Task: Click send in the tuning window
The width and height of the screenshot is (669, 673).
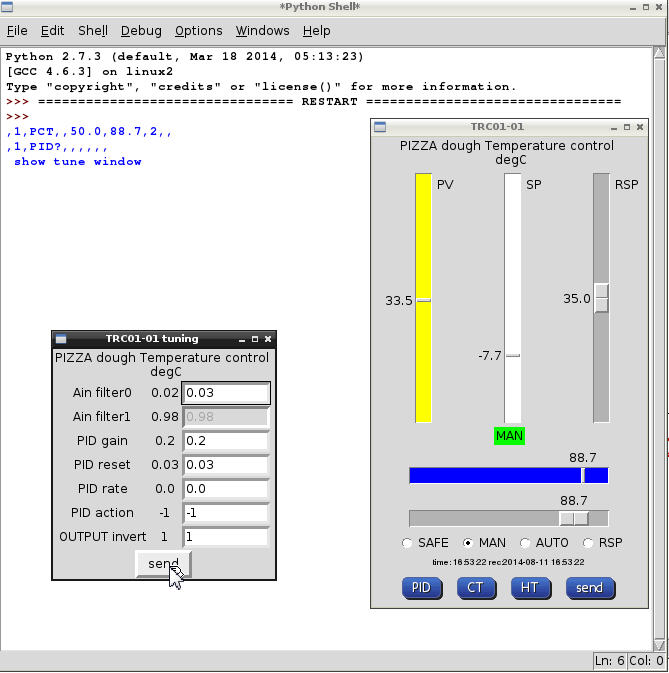Action: pyautogui.click(x=163, y=564)
